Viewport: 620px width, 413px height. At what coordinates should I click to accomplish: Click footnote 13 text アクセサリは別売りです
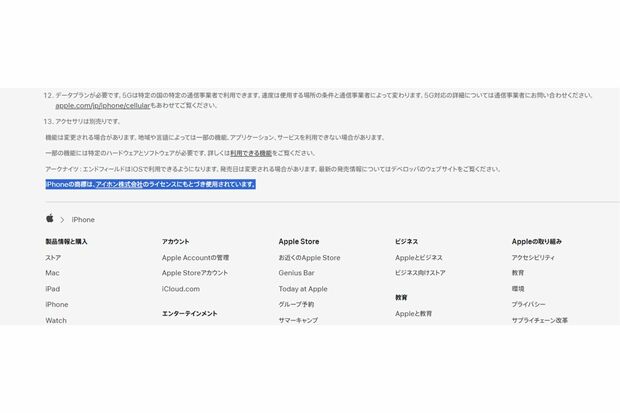coord(88,121)
